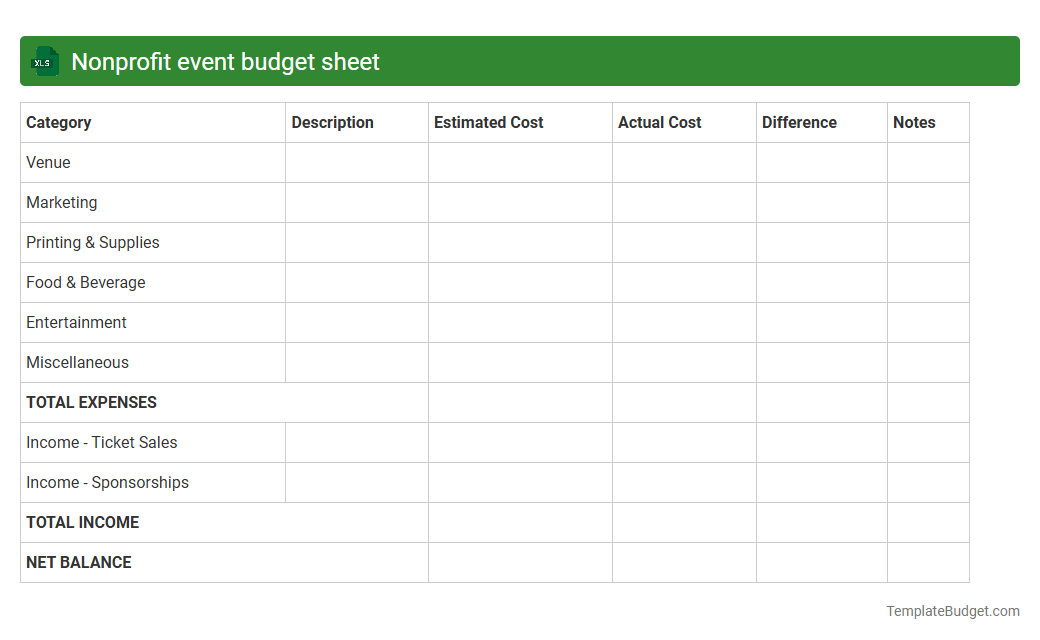Select the Income - Sponsorships cell

coord(107,482)
